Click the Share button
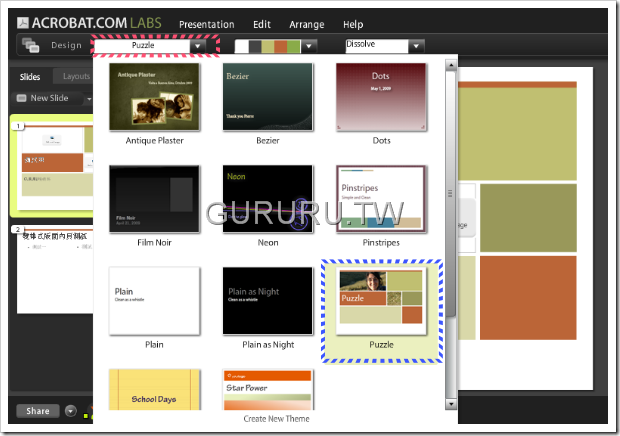The image size is (620, 436). point(38,411)
